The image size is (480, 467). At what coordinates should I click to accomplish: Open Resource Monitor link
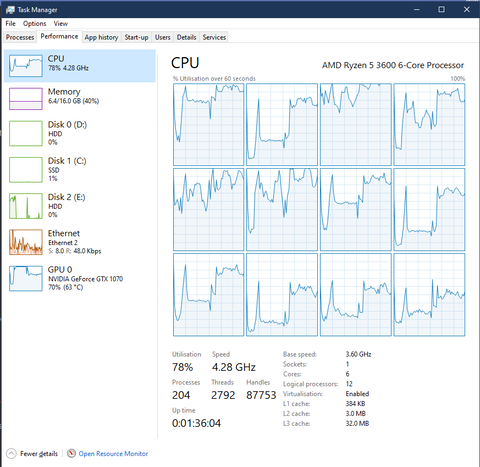[113, 454]
